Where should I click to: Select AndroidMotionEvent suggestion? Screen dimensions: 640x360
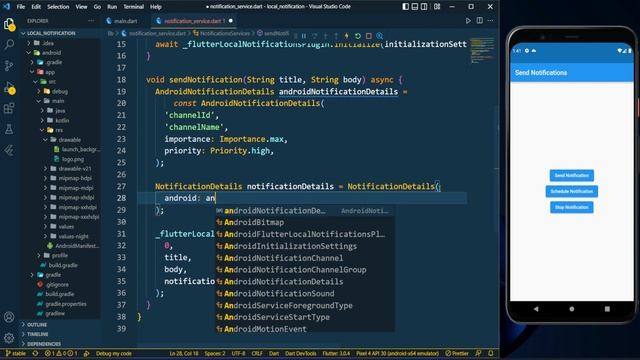coord(305,329)
